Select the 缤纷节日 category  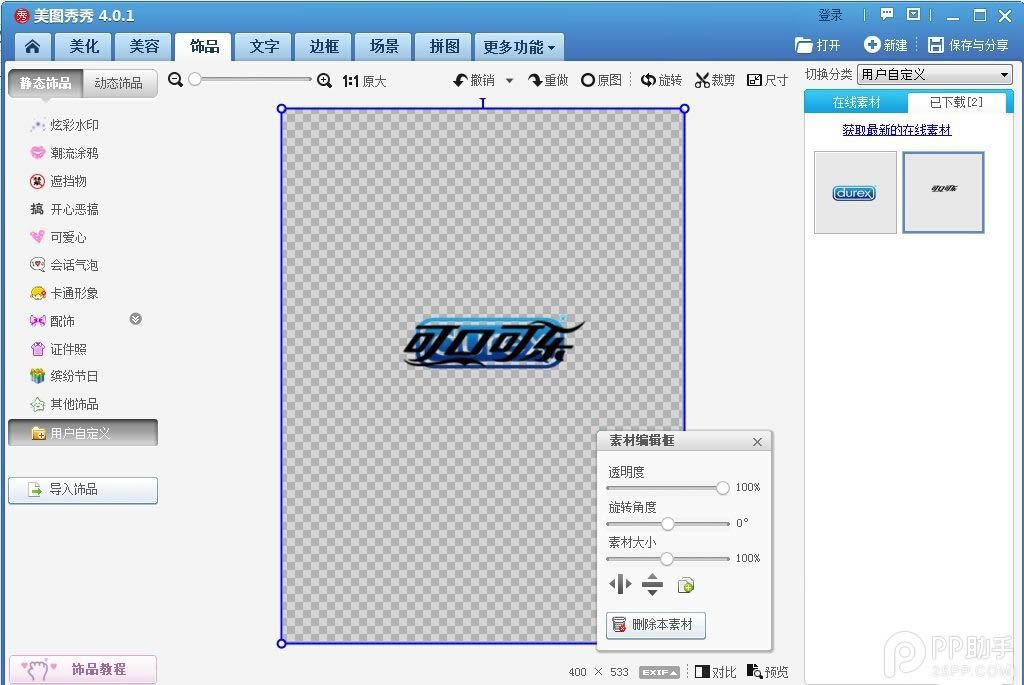65,376
